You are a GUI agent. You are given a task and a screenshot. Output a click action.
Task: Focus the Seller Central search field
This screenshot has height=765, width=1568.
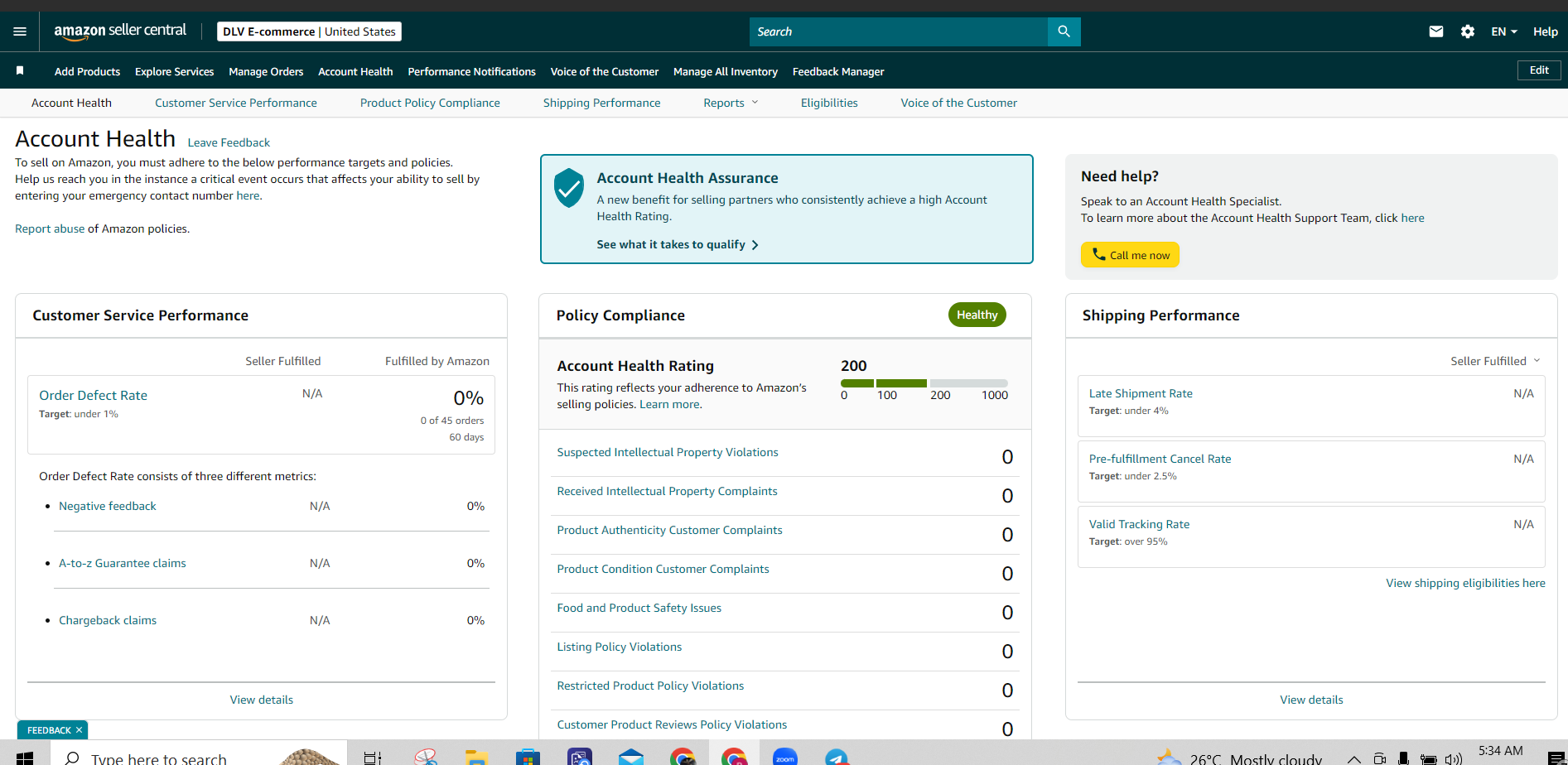[x=899, y=31]
